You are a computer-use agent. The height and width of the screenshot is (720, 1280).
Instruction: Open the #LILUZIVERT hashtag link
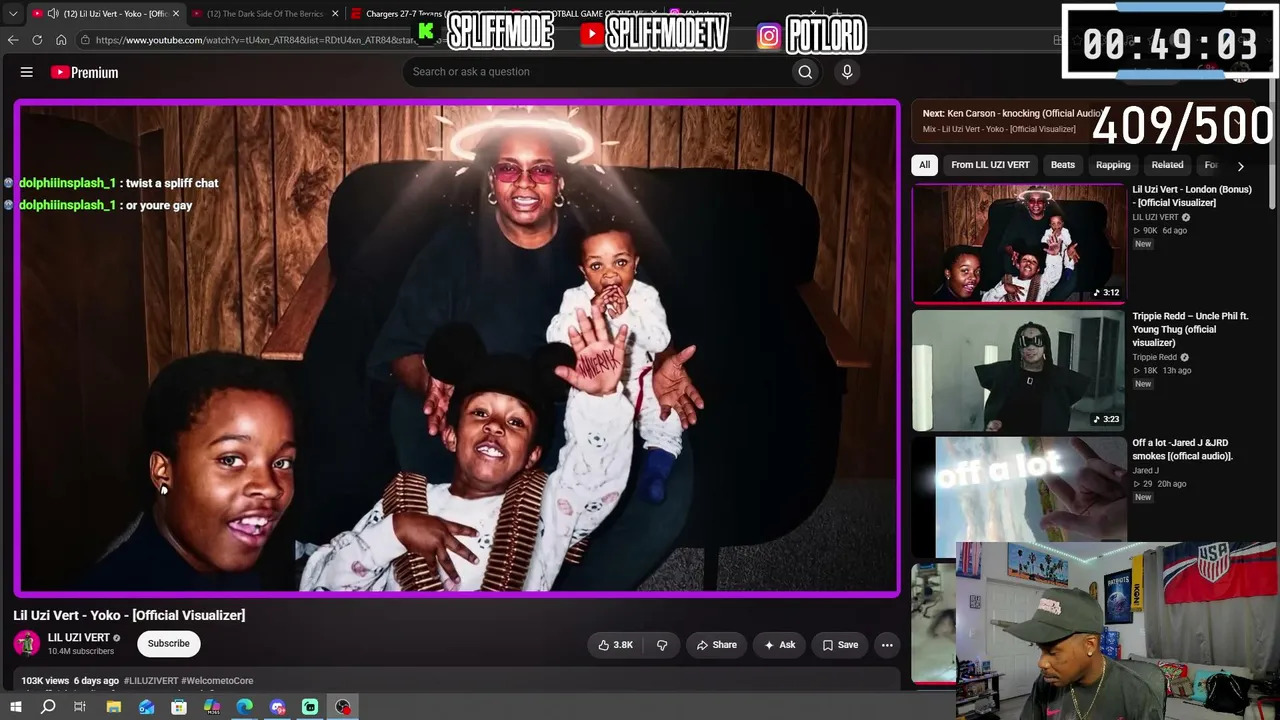pyautogui.click(x=151, y=681)
